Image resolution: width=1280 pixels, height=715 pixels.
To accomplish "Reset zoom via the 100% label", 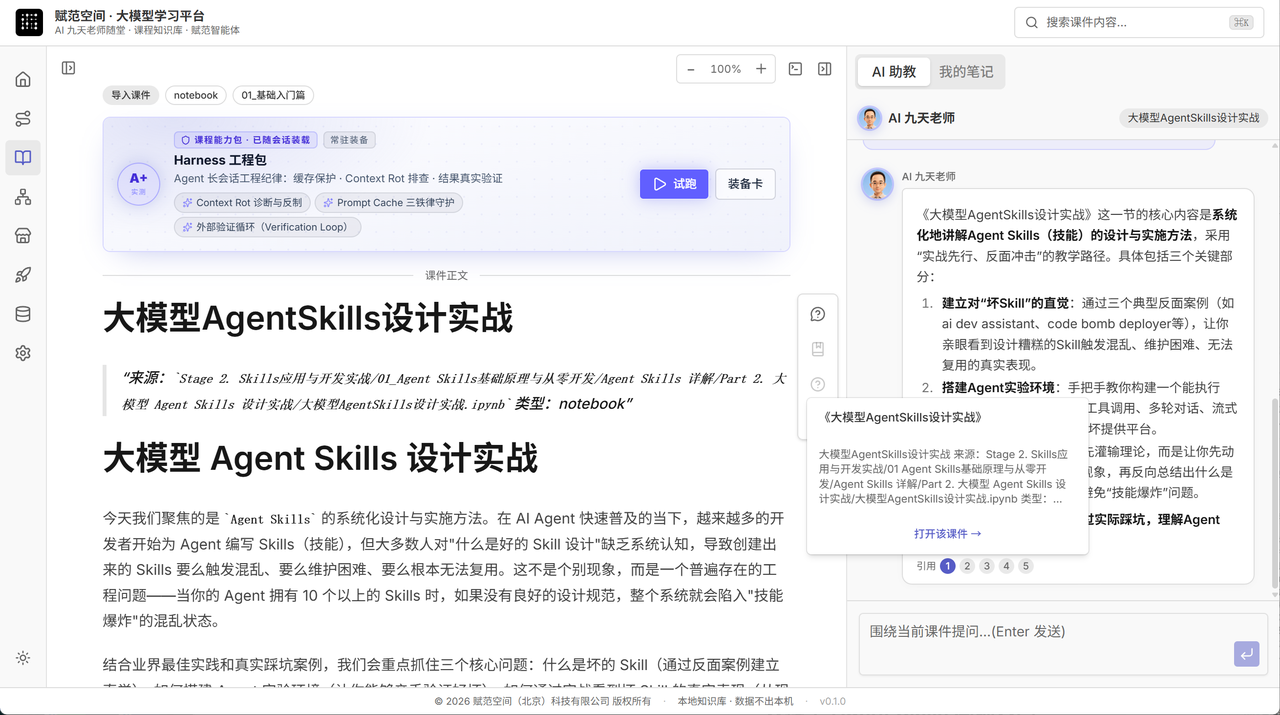I will 726,69.
